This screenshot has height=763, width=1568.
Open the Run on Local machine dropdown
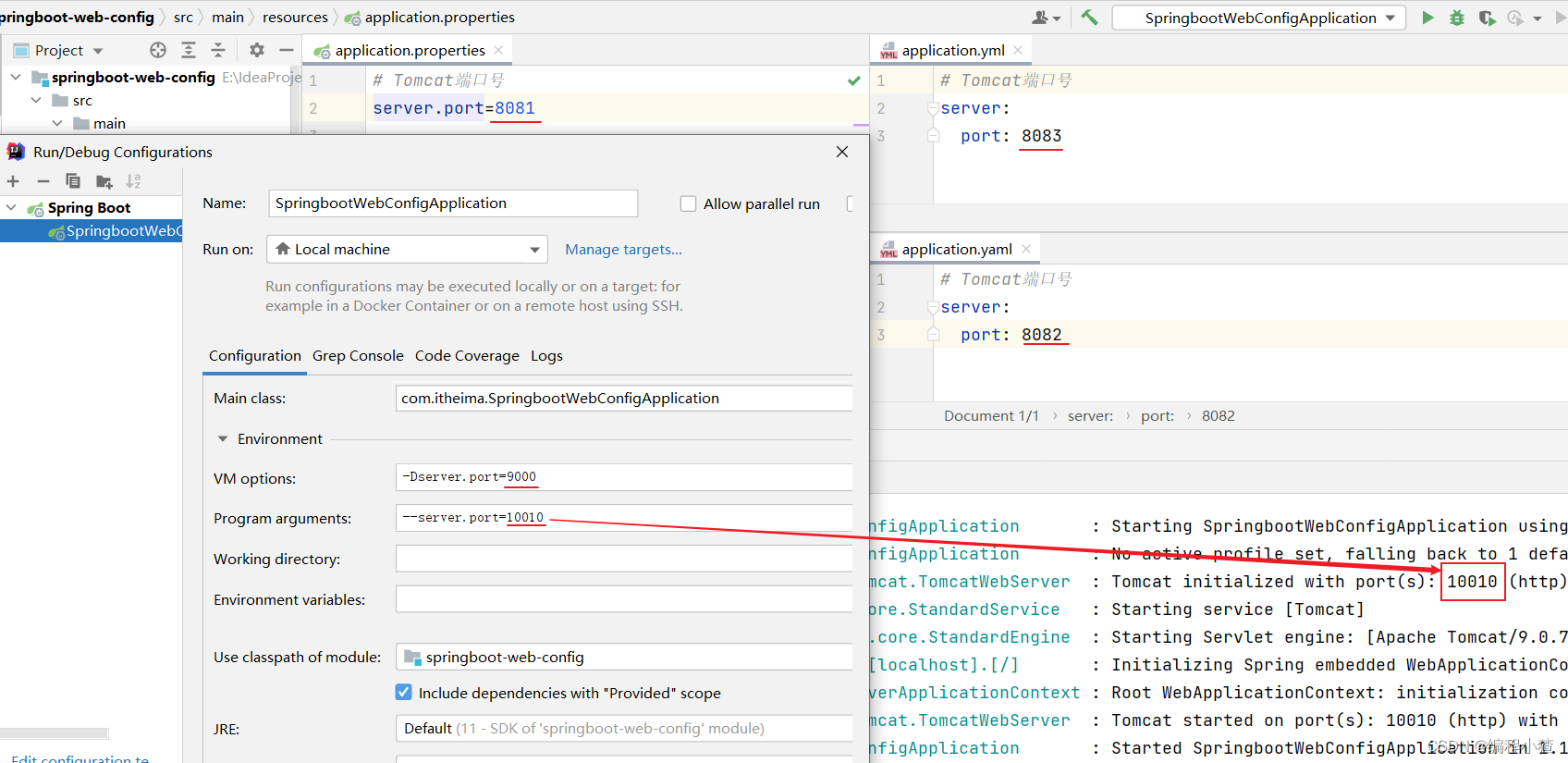coord(407,250)
